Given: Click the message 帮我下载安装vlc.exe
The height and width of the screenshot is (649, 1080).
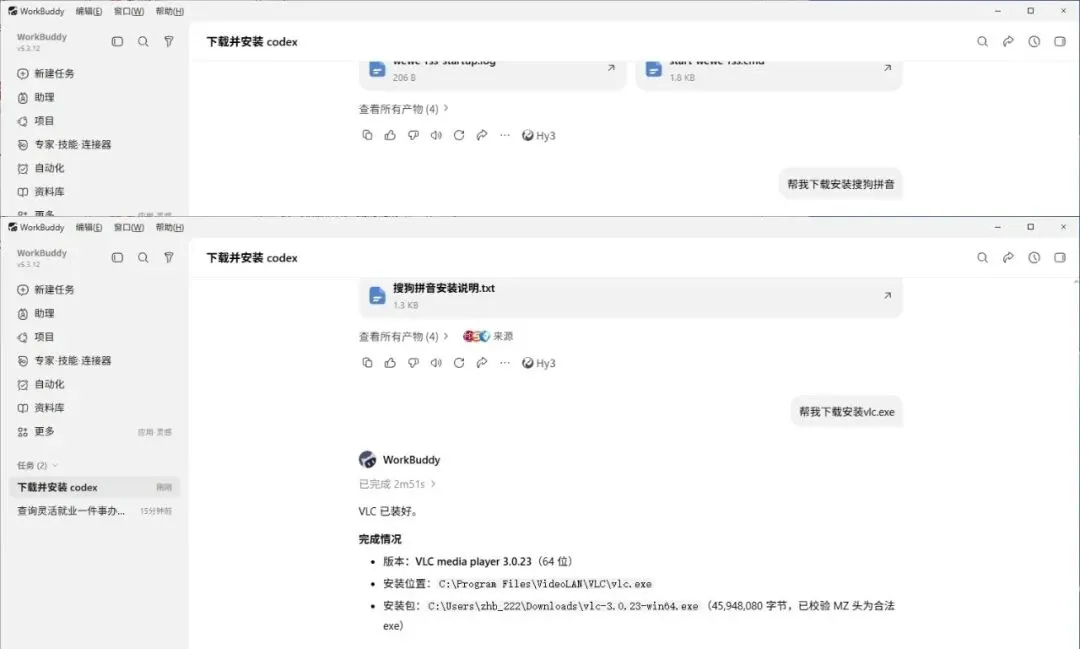Looking at the screenshot, I should tap(847, 411).
